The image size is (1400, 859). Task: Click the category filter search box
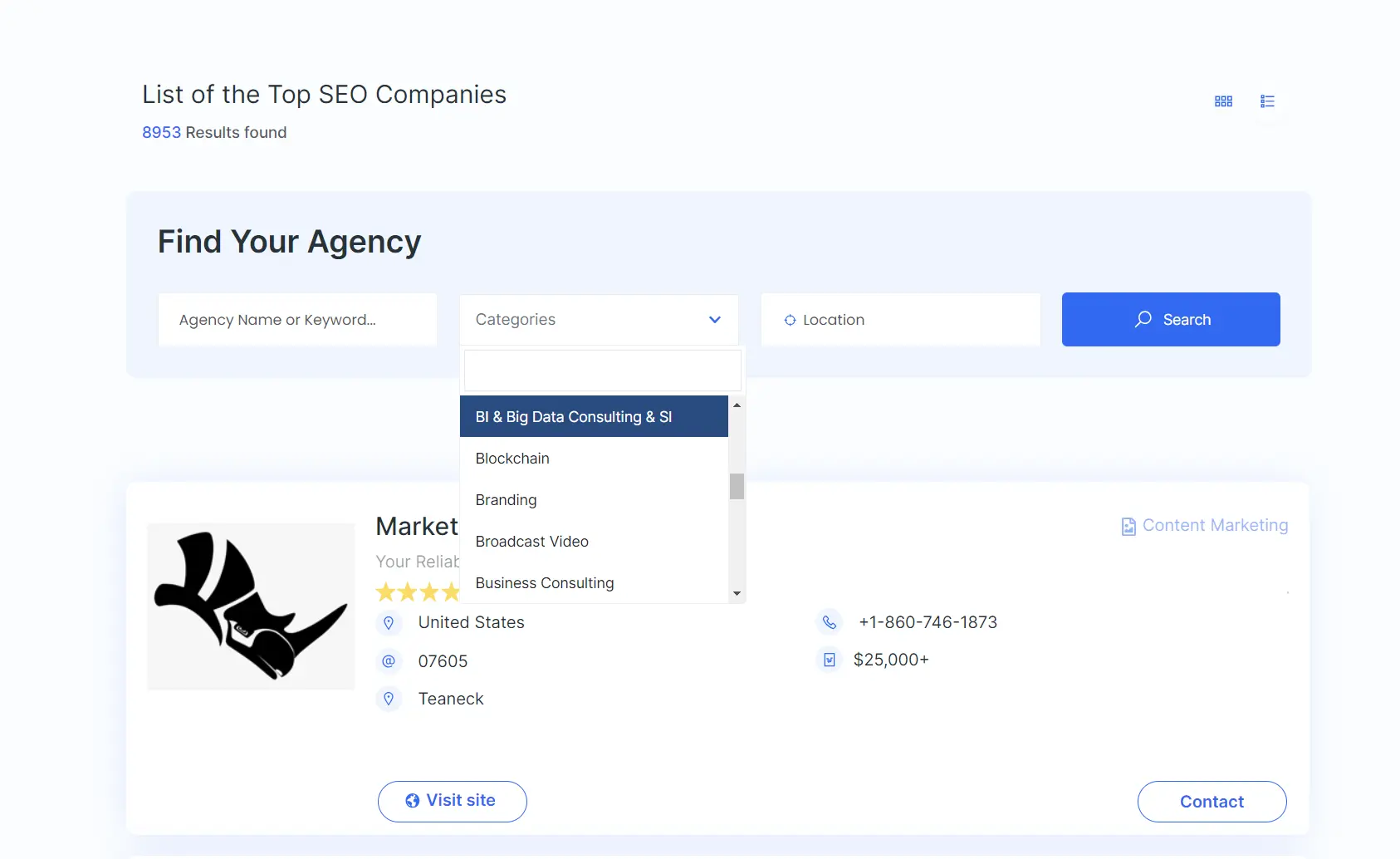pyautogui.click(x=602, y=371)
